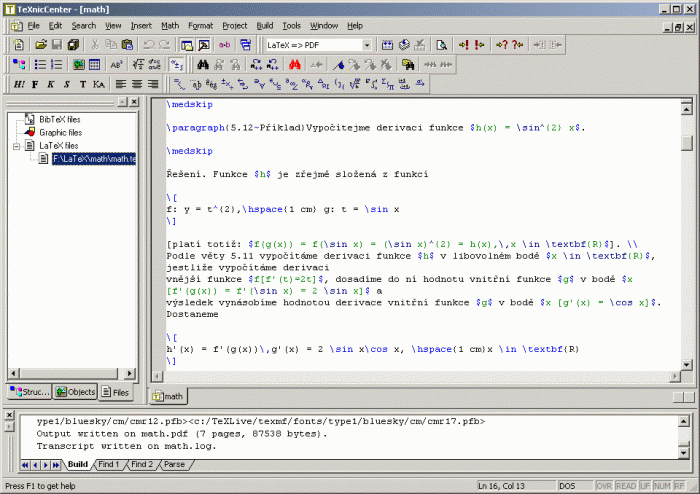Collapse the LaTeX files tree node
Viewport: 700px width, 494px height.
pos(17,146)
